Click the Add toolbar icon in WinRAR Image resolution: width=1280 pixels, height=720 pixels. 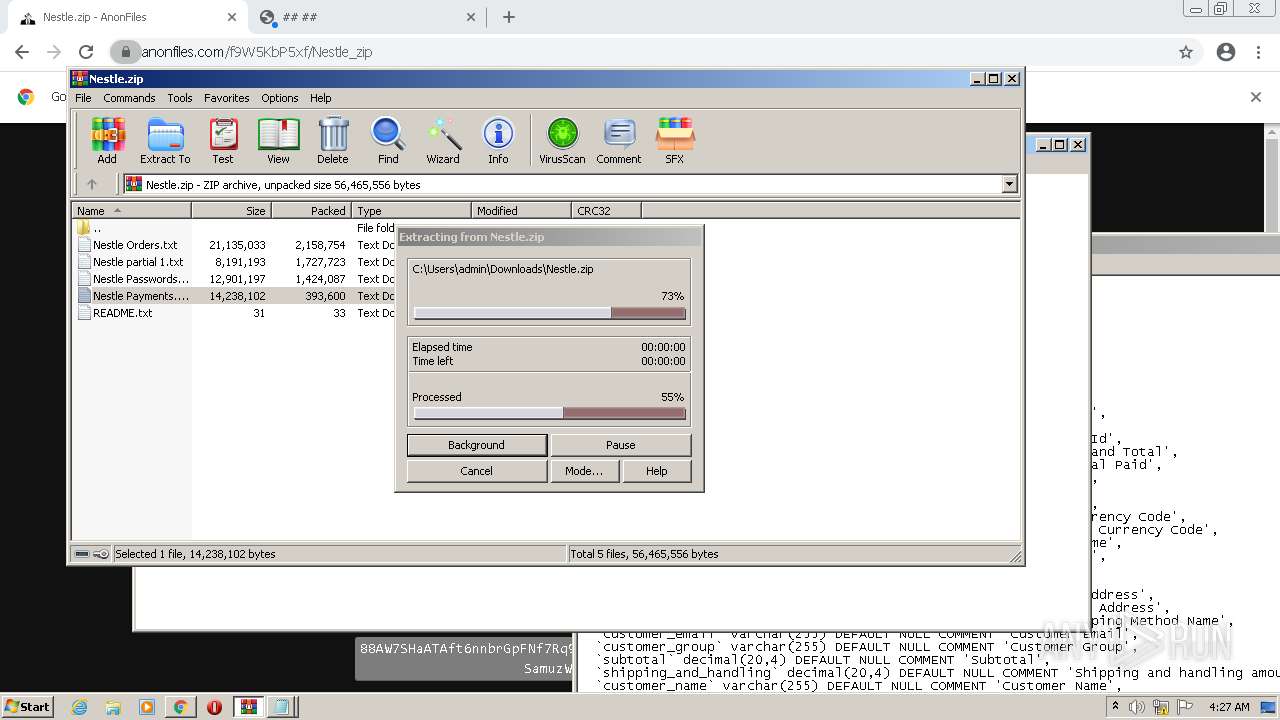[107, 140]
